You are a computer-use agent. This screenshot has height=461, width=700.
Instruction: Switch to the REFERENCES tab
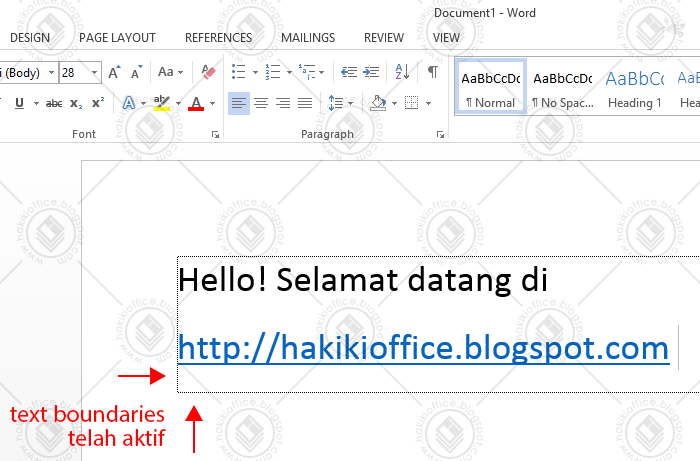[219, 38]
